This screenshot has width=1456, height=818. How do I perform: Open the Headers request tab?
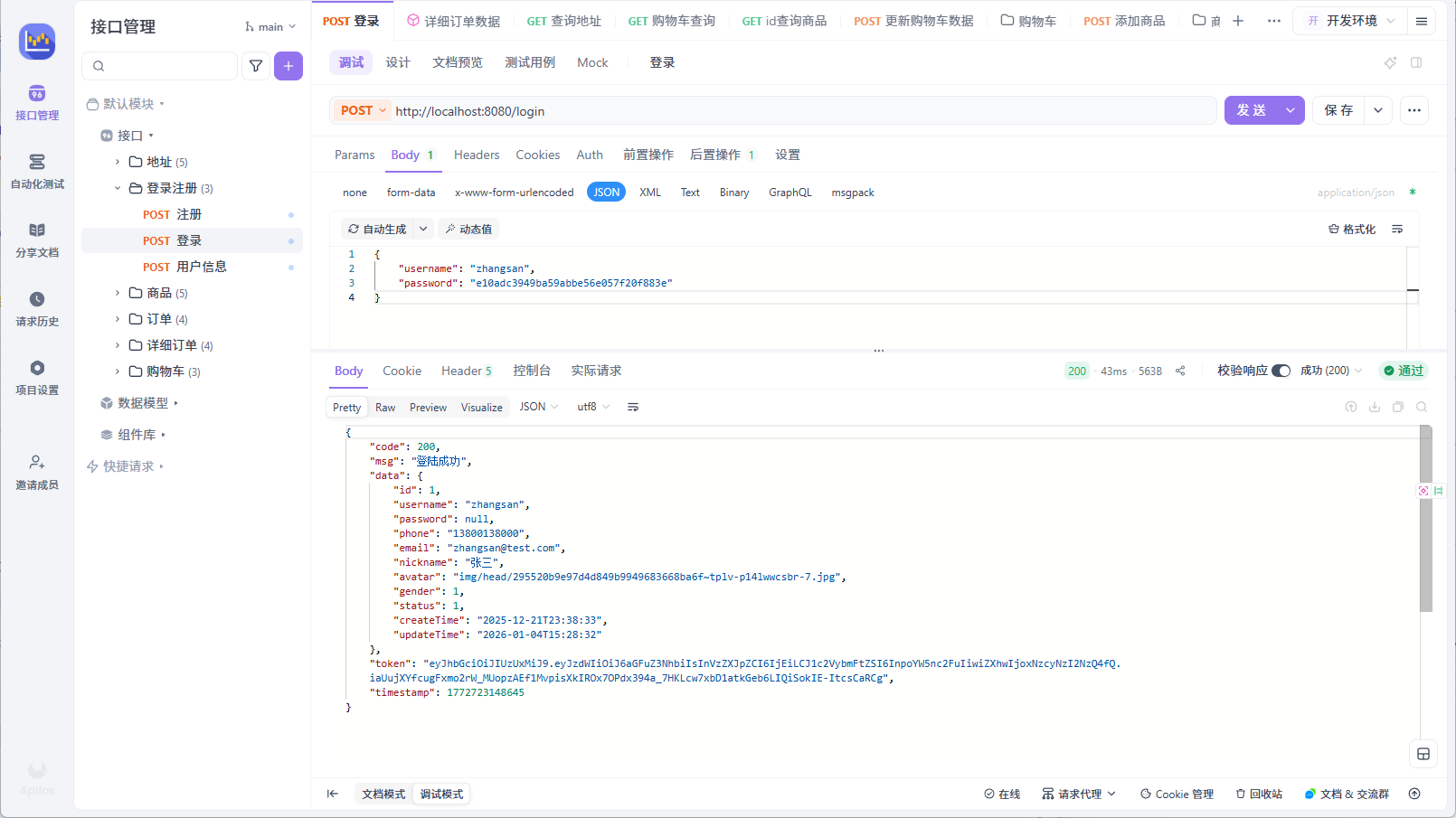(477, 155)
